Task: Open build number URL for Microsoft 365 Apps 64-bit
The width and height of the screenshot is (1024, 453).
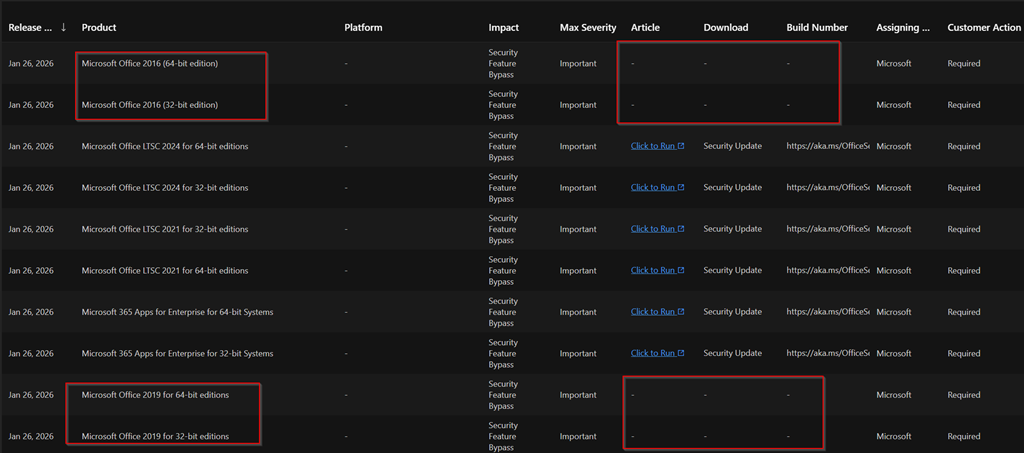Action: click(x=828, y=312)
